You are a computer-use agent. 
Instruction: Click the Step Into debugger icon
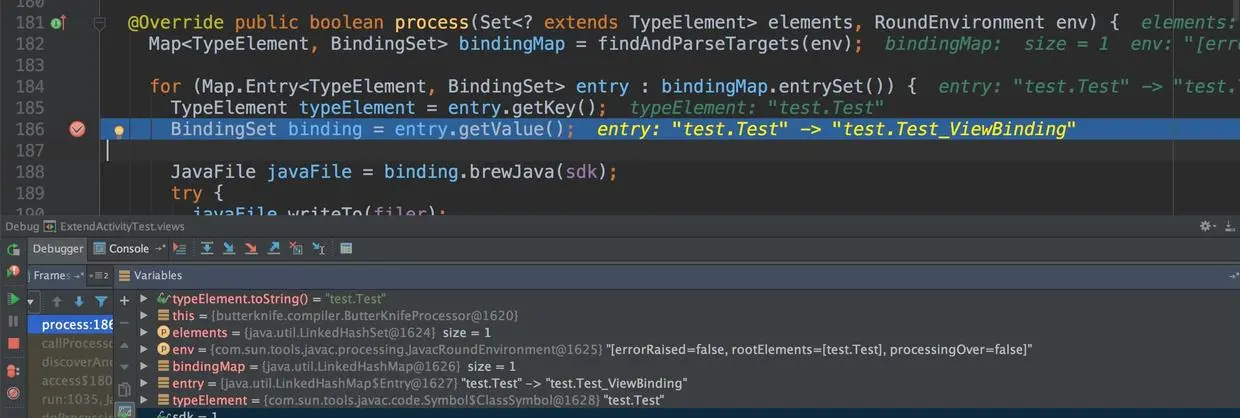pyautogui.click(x=229, y=248)
